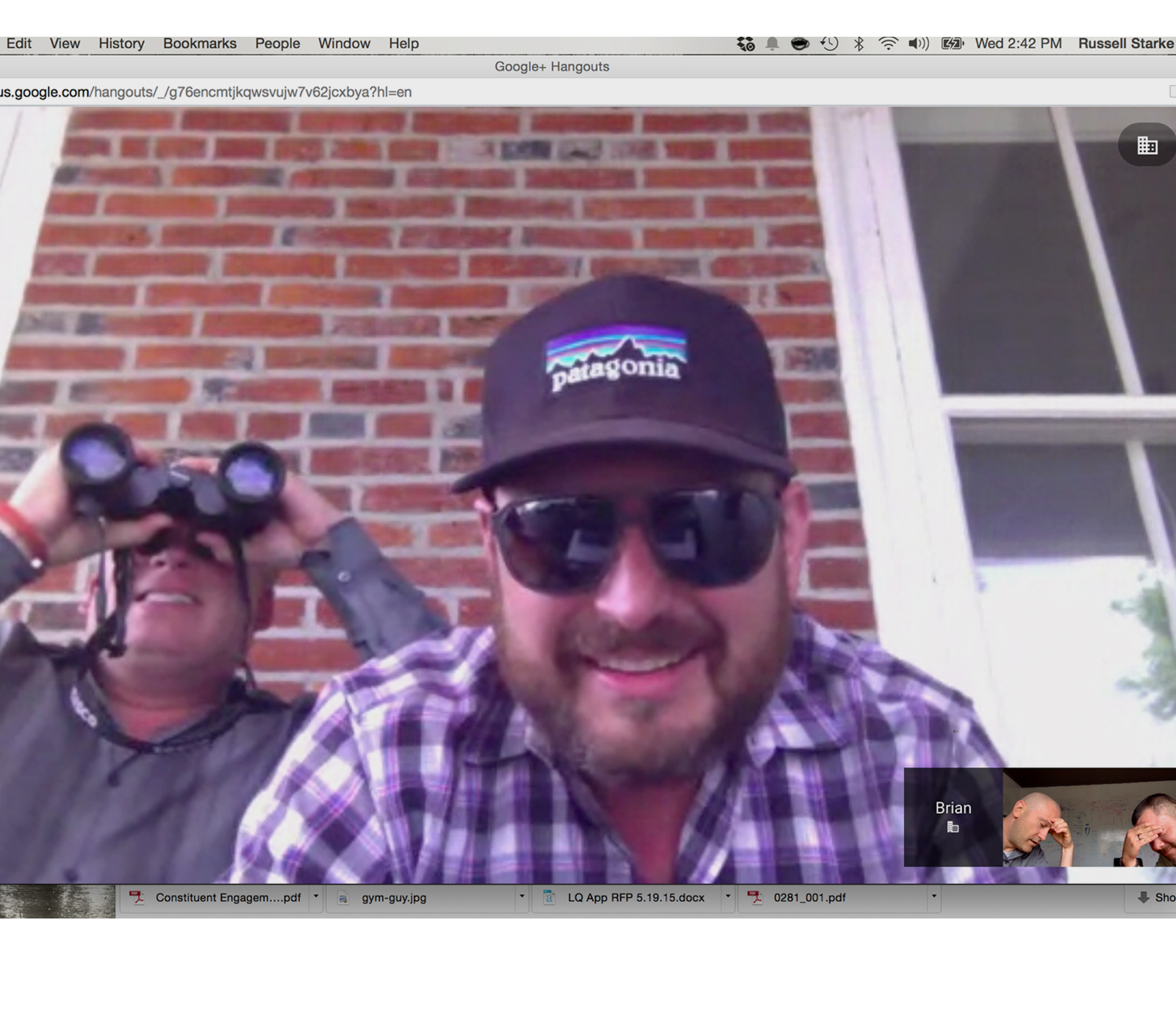Image resolution: width=1176 pixels, height=1014 pixels.
Task: Open the Dropbox menu bar icon
Action: (745, 44)
